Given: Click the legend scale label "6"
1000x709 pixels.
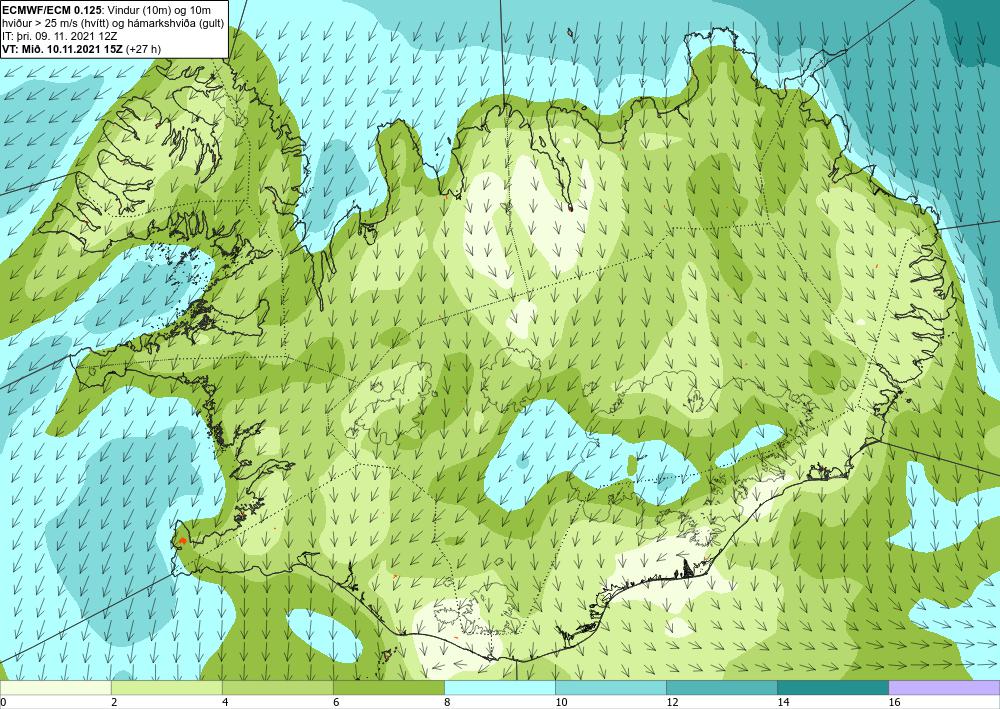Looking at the screenshot, I should pos(336,703).
